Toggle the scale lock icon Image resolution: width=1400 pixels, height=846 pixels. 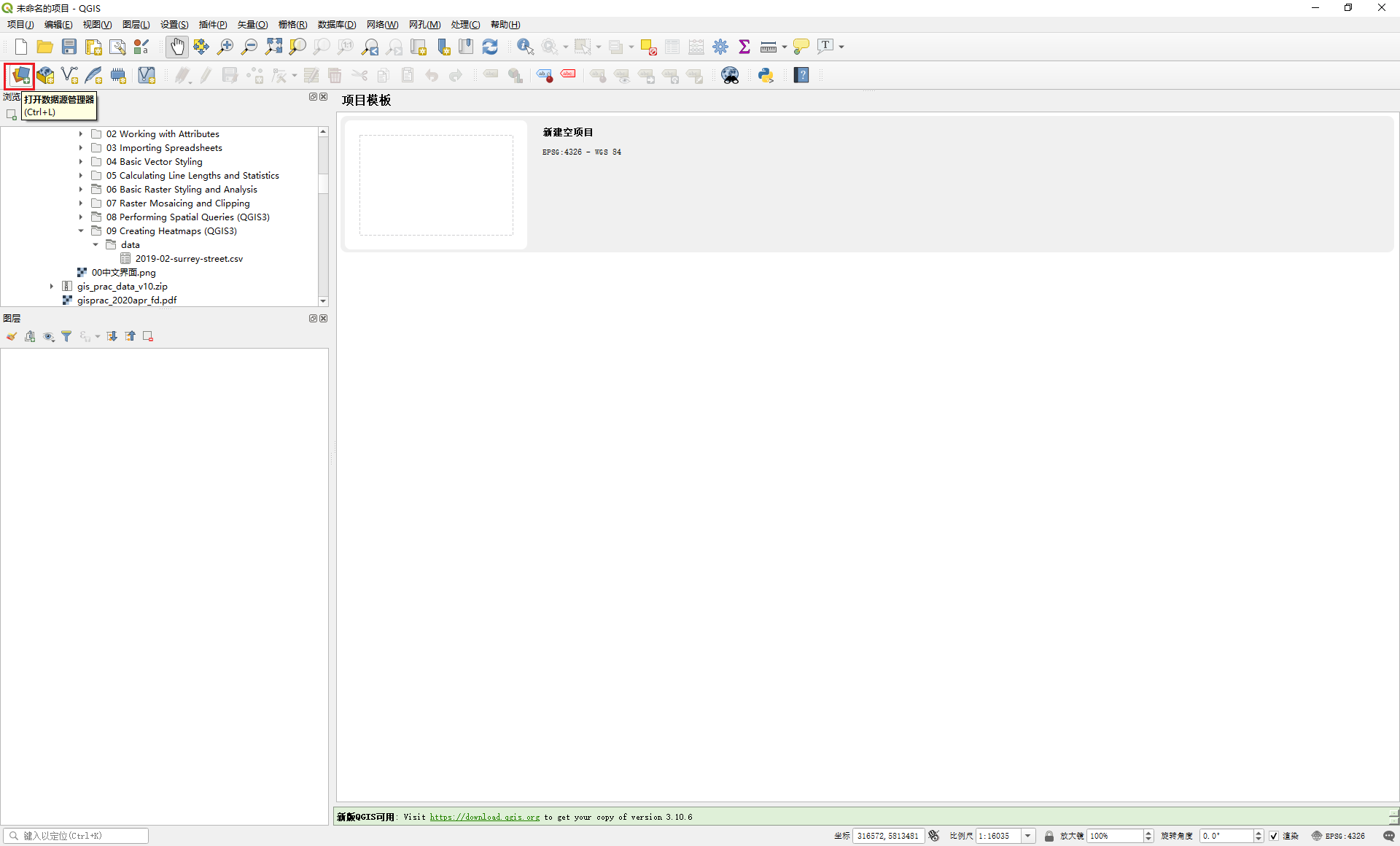[1049, 836]
